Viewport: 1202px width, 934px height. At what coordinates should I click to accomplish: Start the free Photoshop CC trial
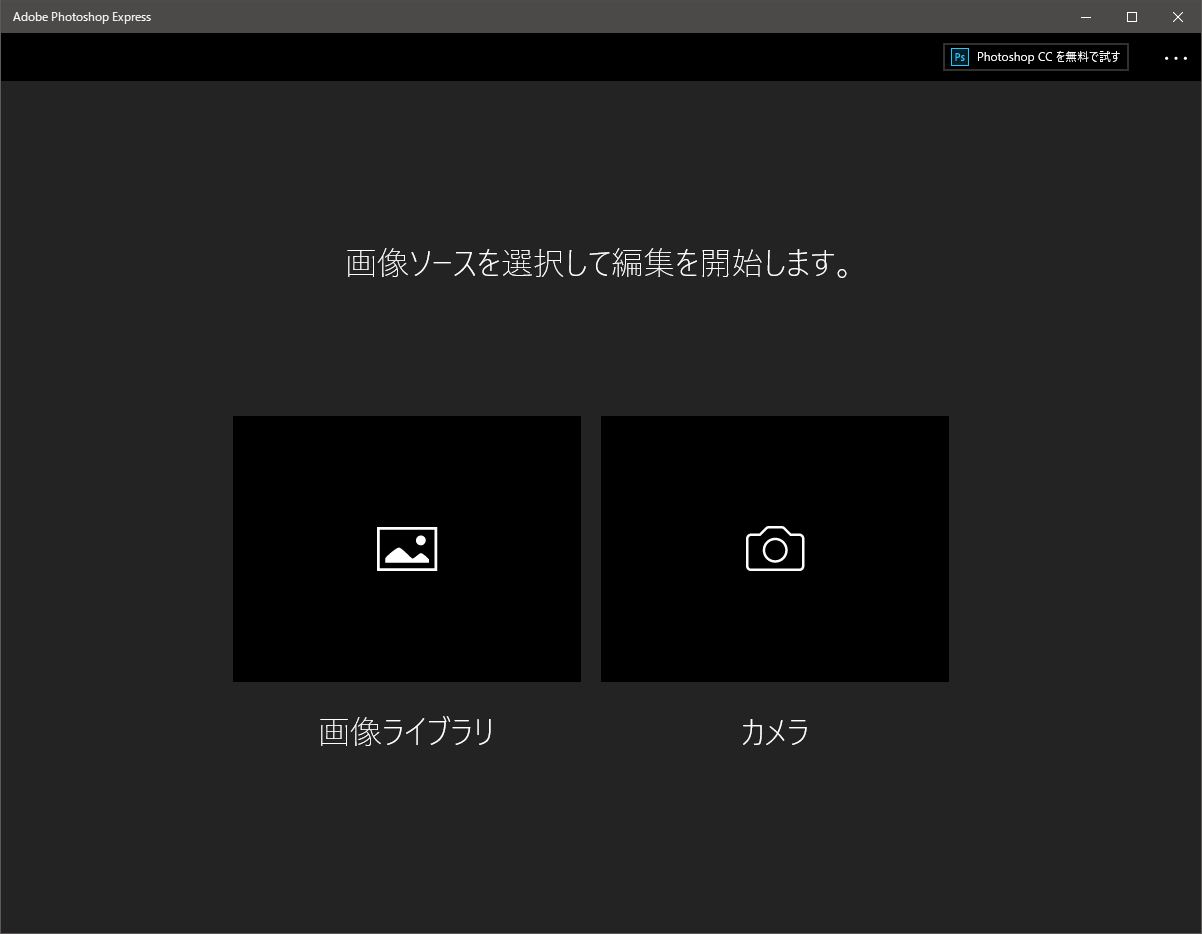1035,57
